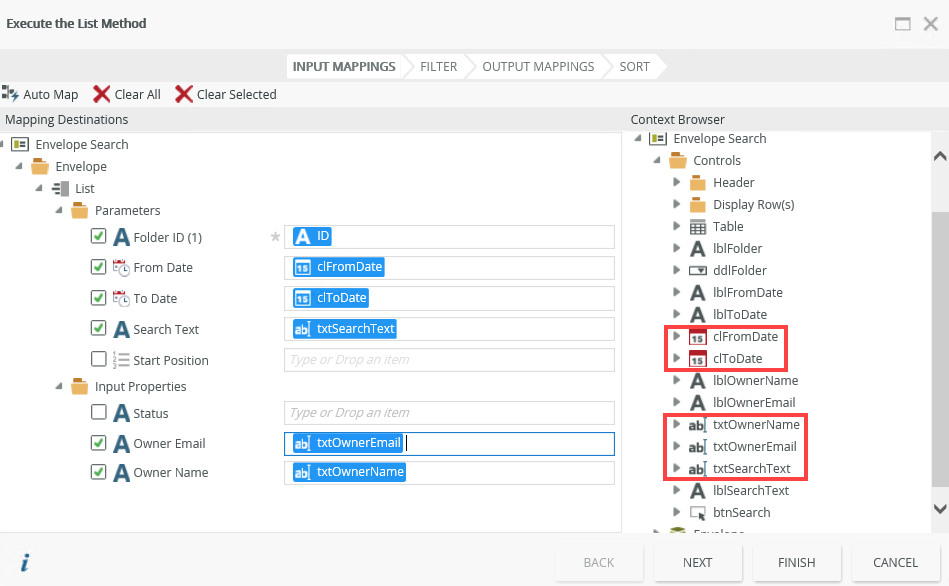Click the Next button
Viewport: 949px width, 586px height.
click(697, 562)
